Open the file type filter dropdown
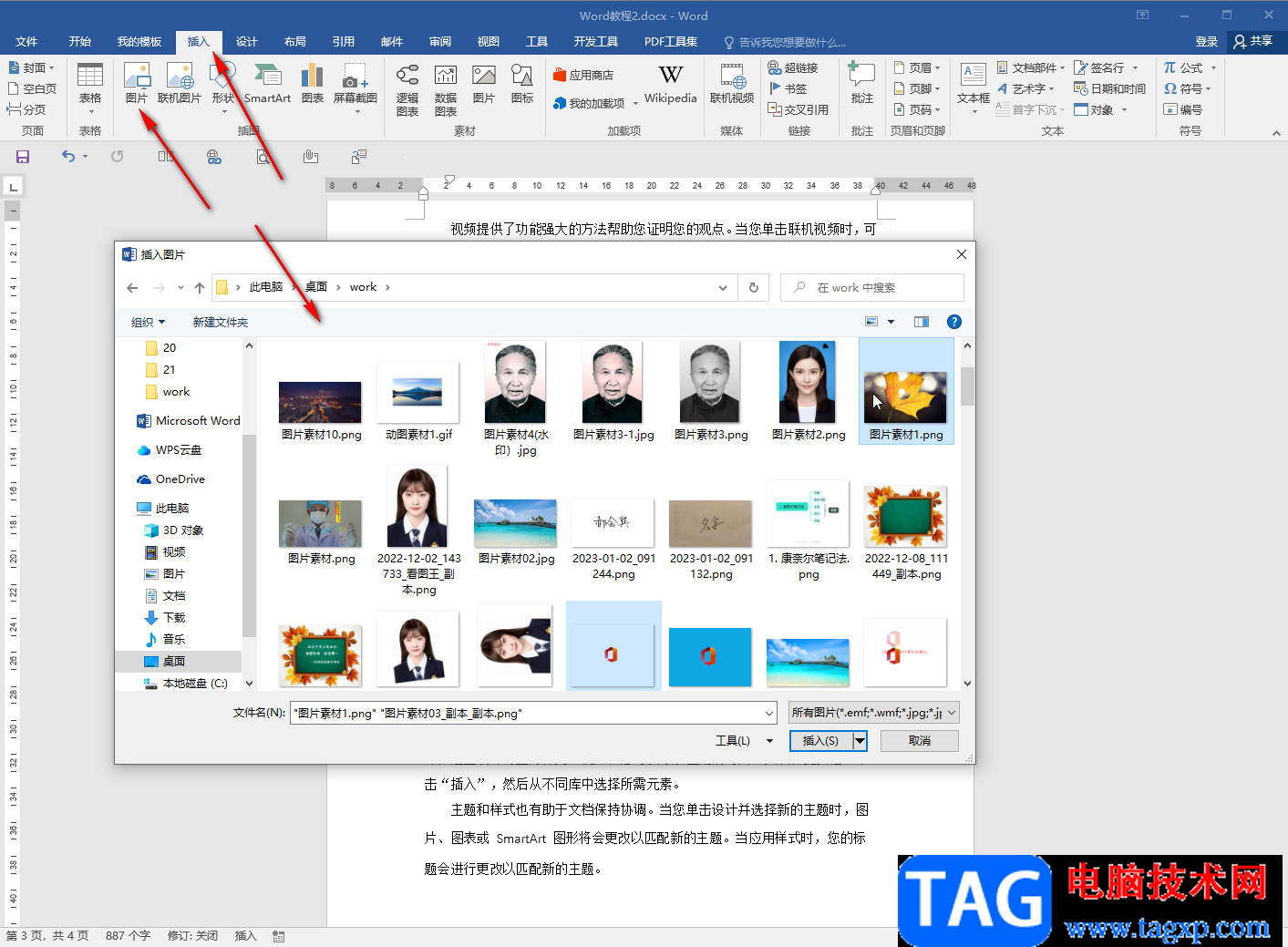 click(952, 713)
